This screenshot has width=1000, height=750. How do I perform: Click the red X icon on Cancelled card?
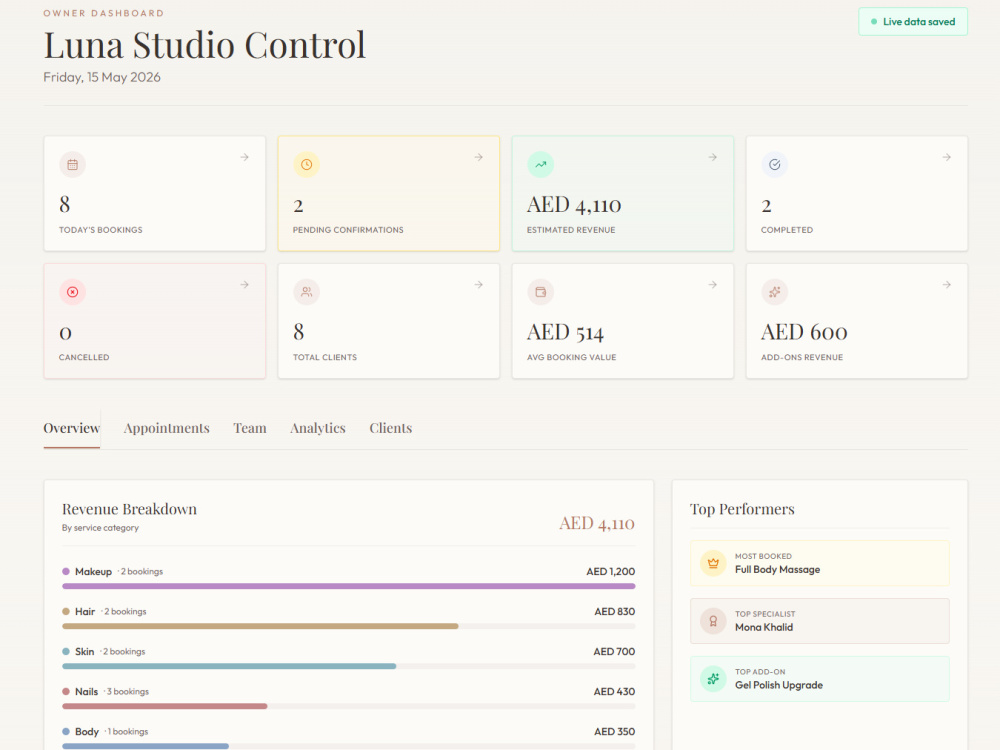[x=73, y=292]
